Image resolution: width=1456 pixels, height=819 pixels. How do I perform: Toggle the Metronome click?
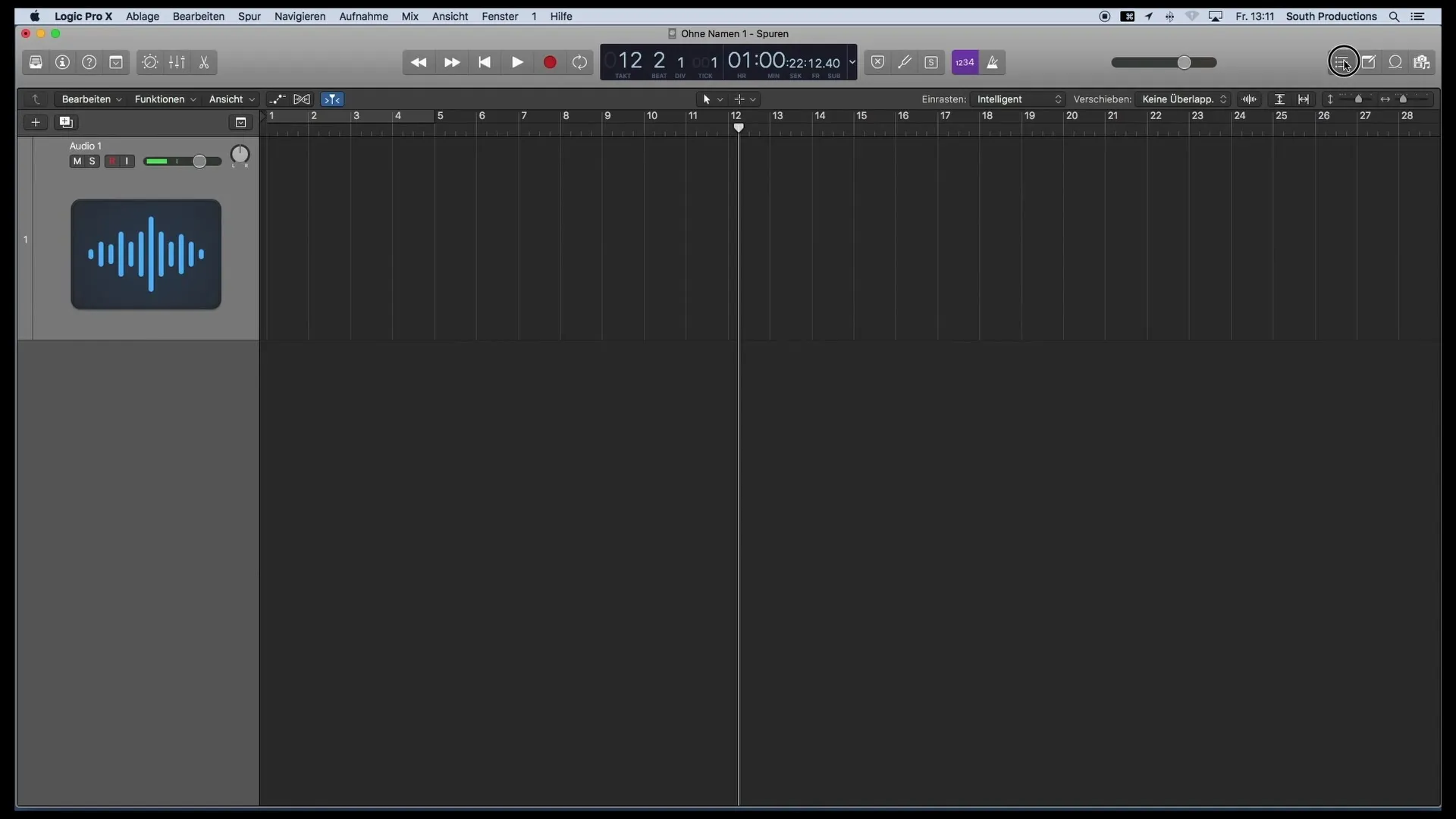(x=992, y=62)
